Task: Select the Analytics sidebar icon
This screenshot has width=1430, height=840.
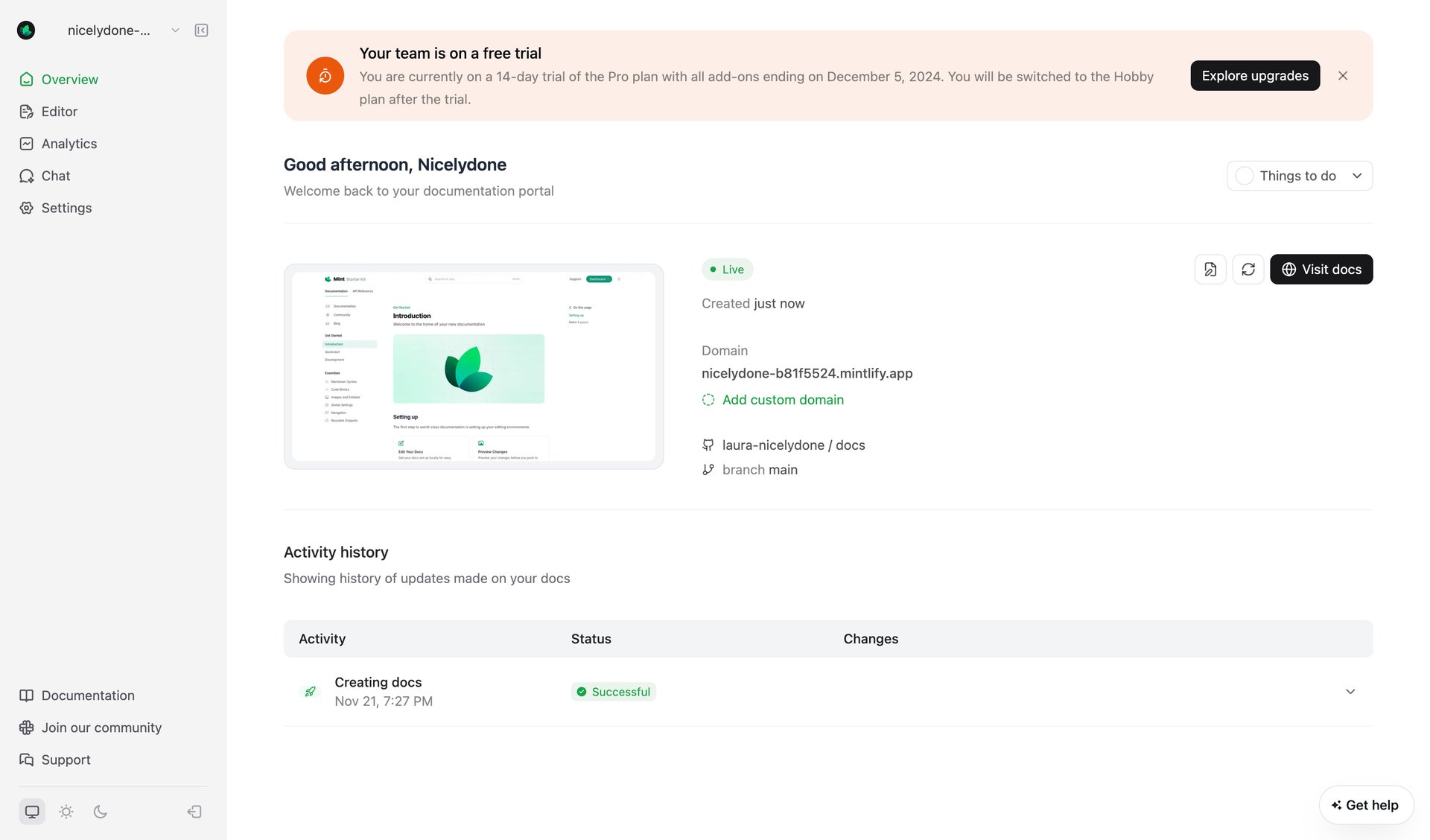Action: [27, 143]
